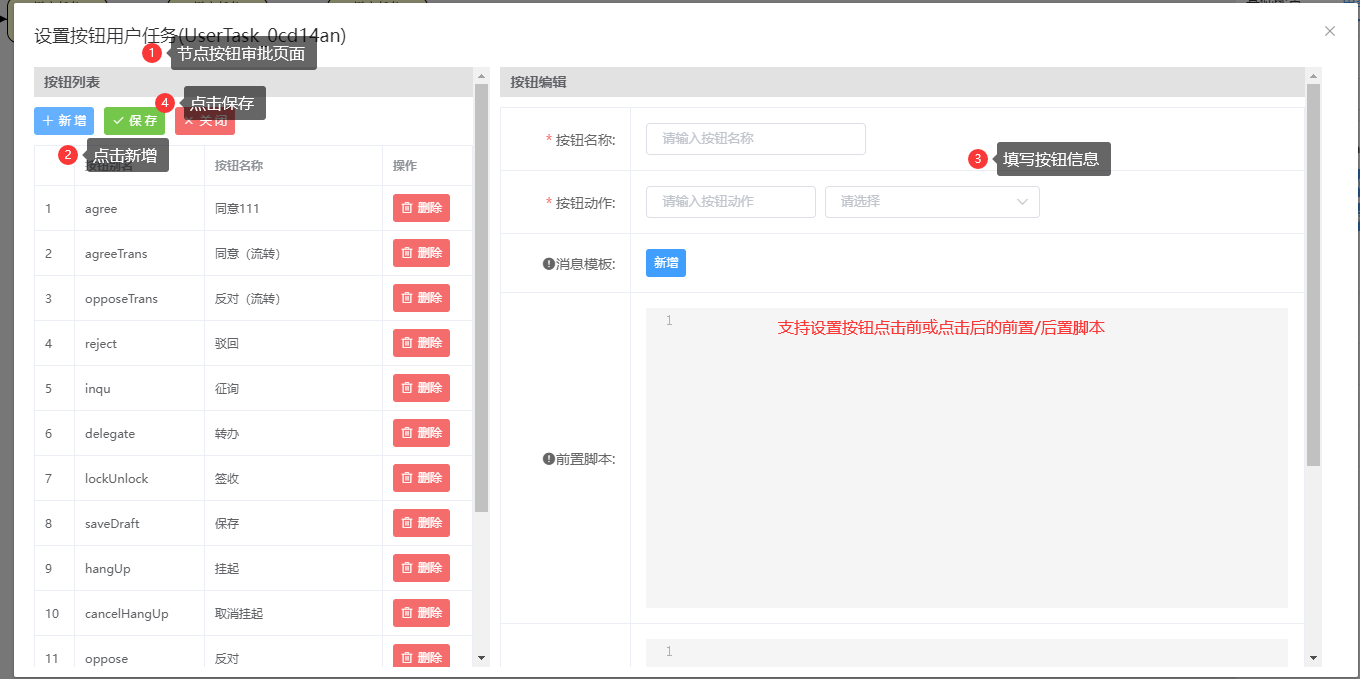This screenshot has height=679, width=1360.
Task: Delete the opposeTrans row
Action: [x=421, y=298]
